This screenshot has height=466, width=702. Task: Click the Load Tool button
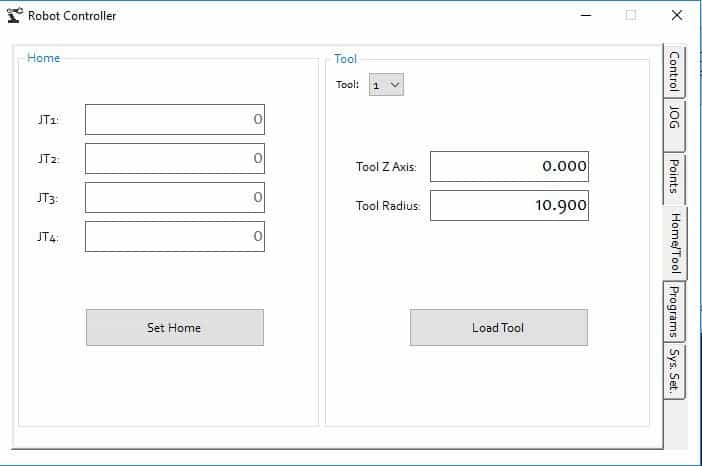[499, 327]
